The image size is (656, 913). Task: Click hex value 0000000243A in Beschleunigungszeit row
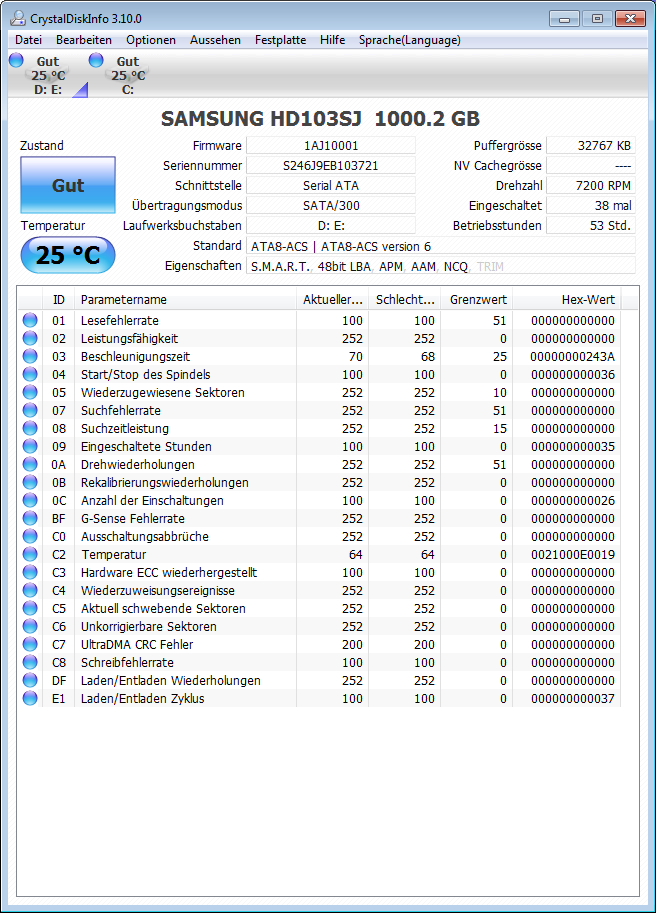click(x=573, y=356)
